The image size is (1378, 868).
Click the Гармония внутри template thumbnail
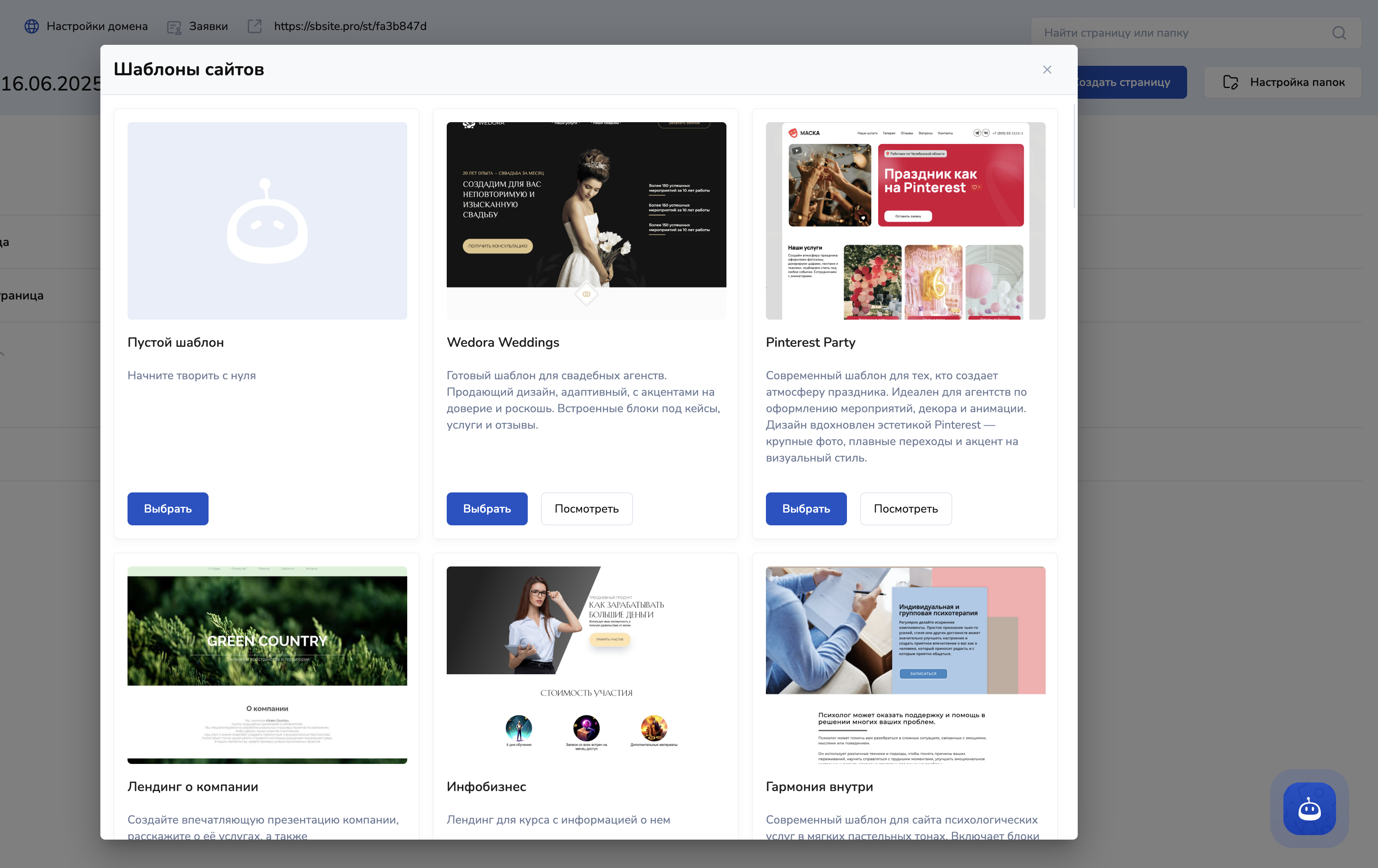(x=906, y=665)
